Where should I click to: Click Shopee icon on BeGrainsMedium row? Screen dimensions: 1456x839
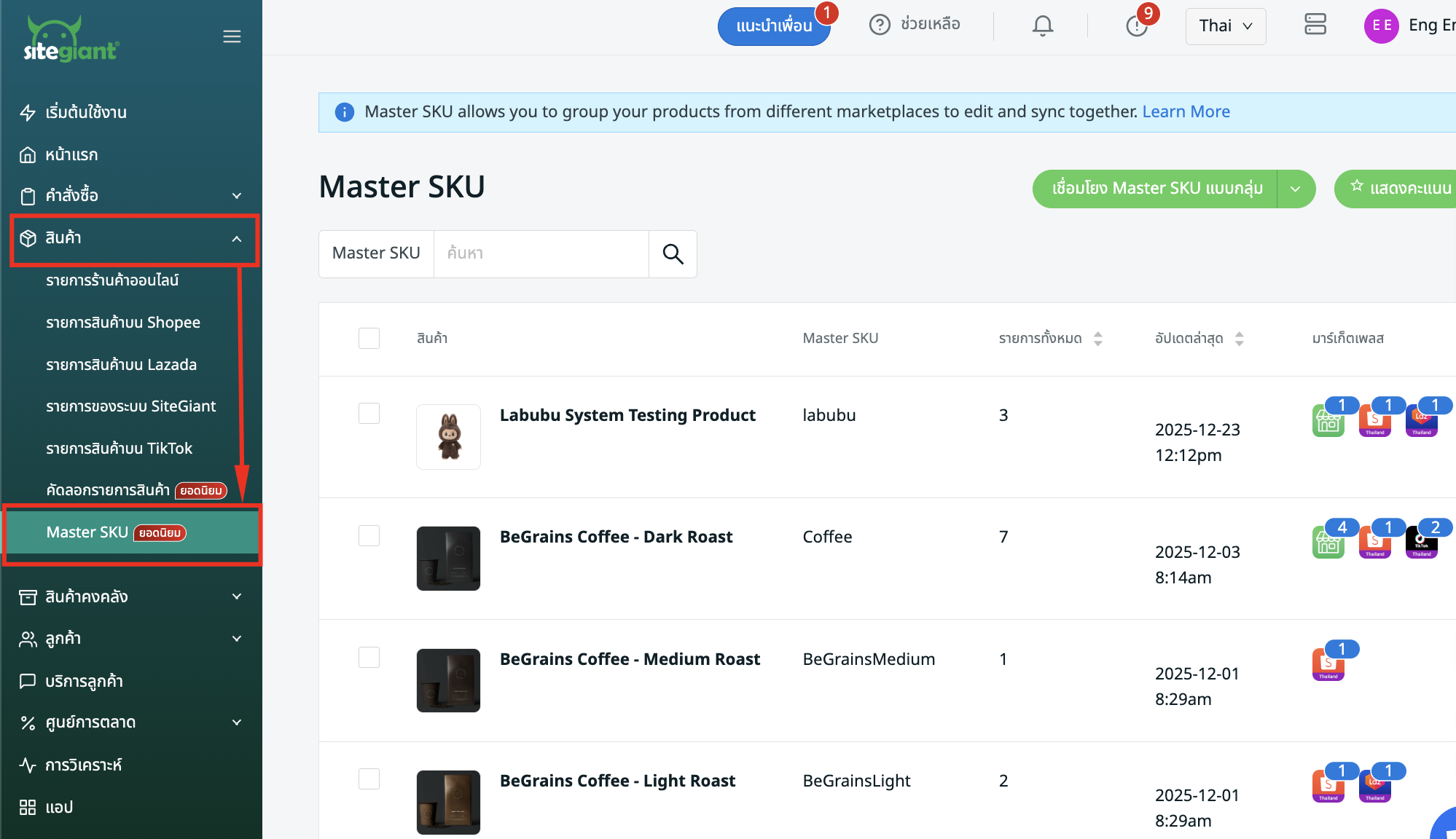pos(1328,664)
